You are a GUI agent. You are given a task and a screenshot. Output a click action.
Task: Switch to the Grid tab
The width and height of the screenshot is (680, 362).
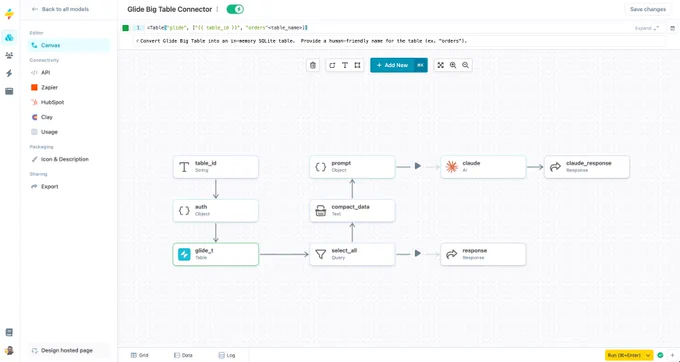(140, 355)
